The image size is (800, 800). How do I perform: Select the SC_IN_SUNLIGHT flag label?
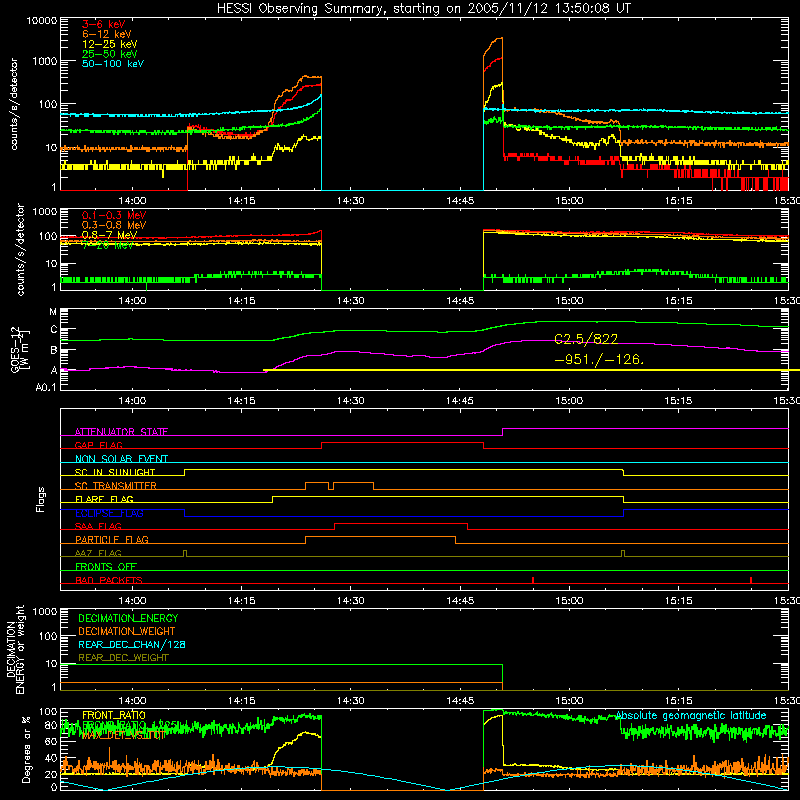pyautogui.click(x=115, y=472)
